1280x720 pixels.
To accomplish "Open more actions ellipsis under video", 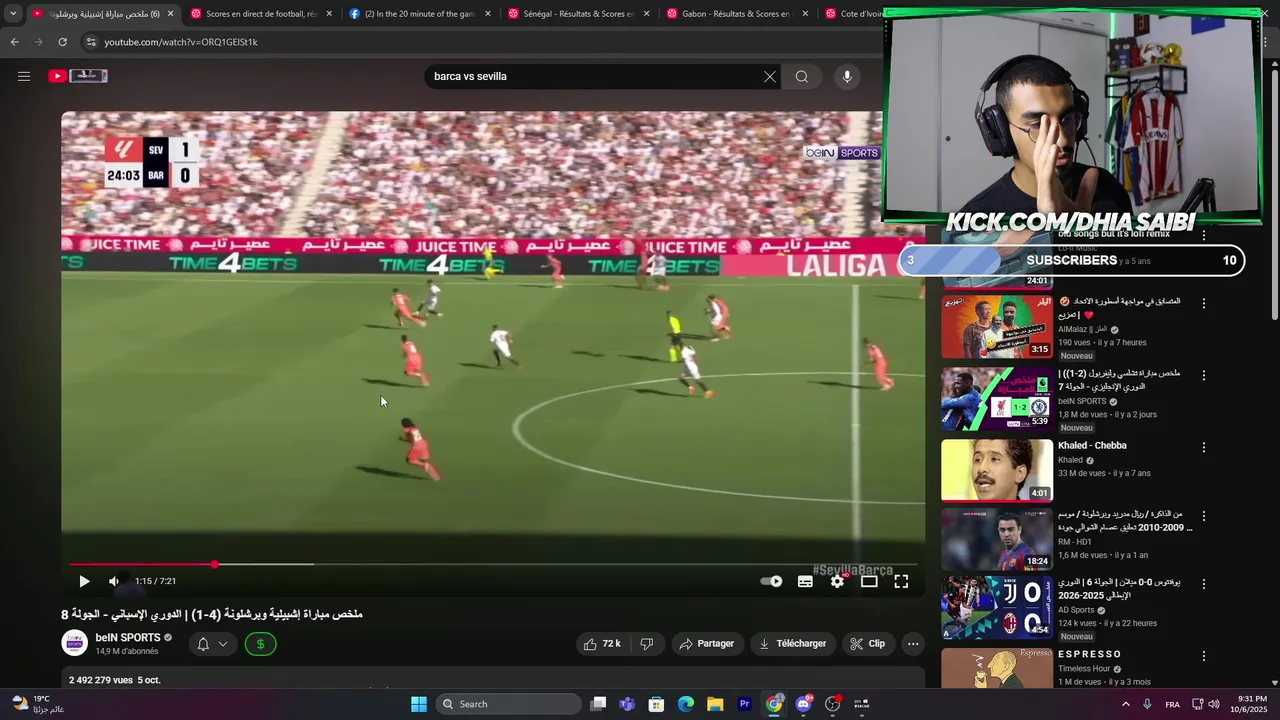I will pyautogui.click(x=913, y=644).
